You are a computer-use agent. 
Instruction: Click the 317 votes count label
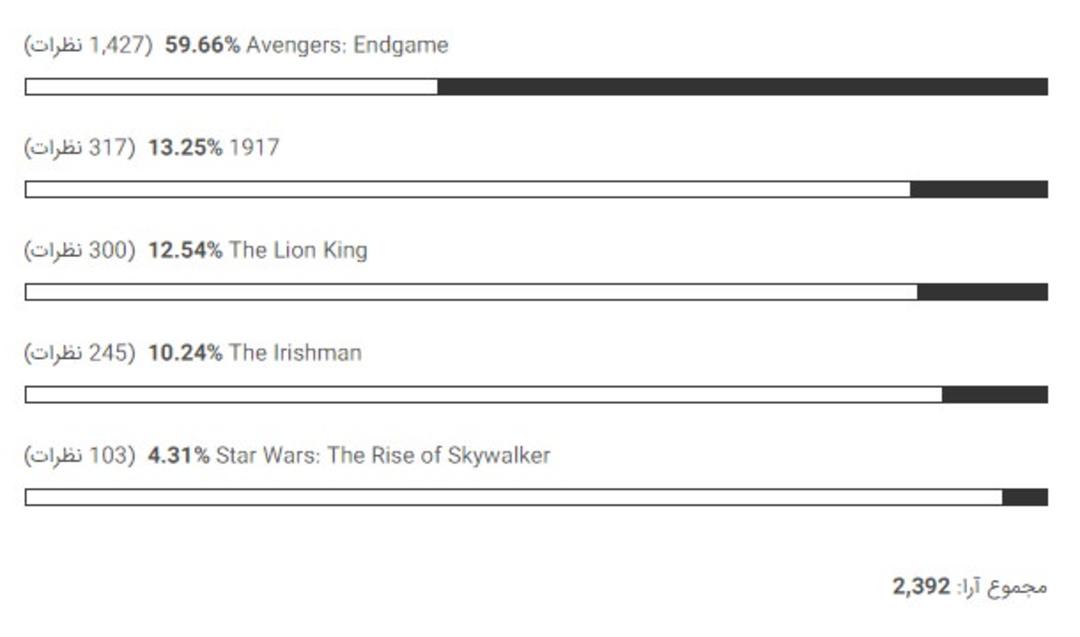[x=80, y=147]
